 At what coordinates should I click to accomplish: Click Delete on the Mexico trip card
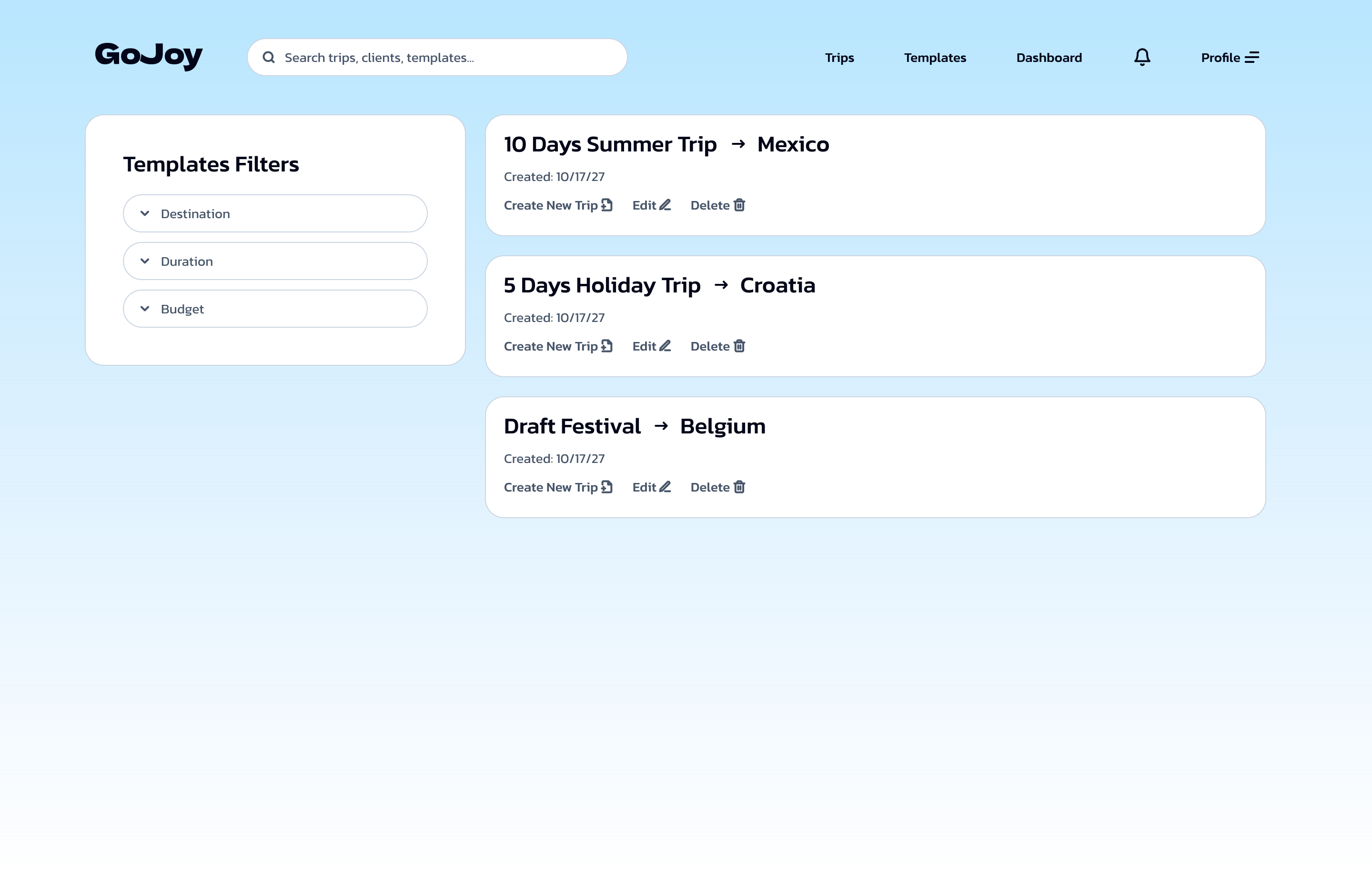(x=711, y=205)
